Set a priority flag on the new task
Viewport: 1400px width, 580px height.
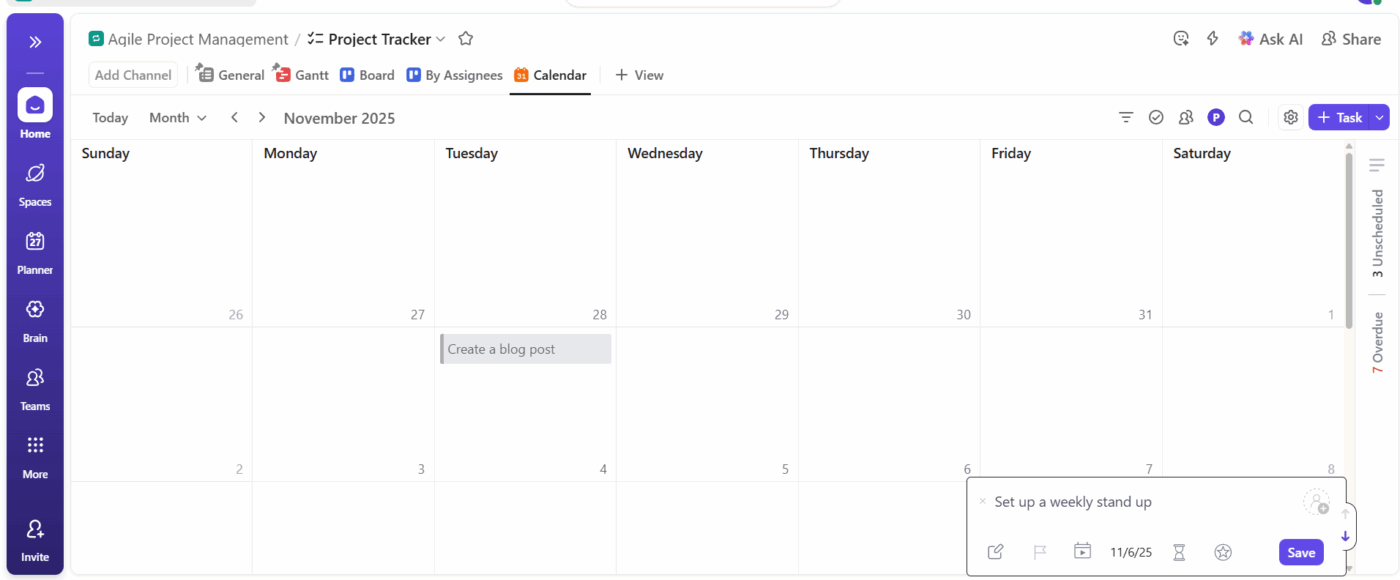[x=1039, y=551]
